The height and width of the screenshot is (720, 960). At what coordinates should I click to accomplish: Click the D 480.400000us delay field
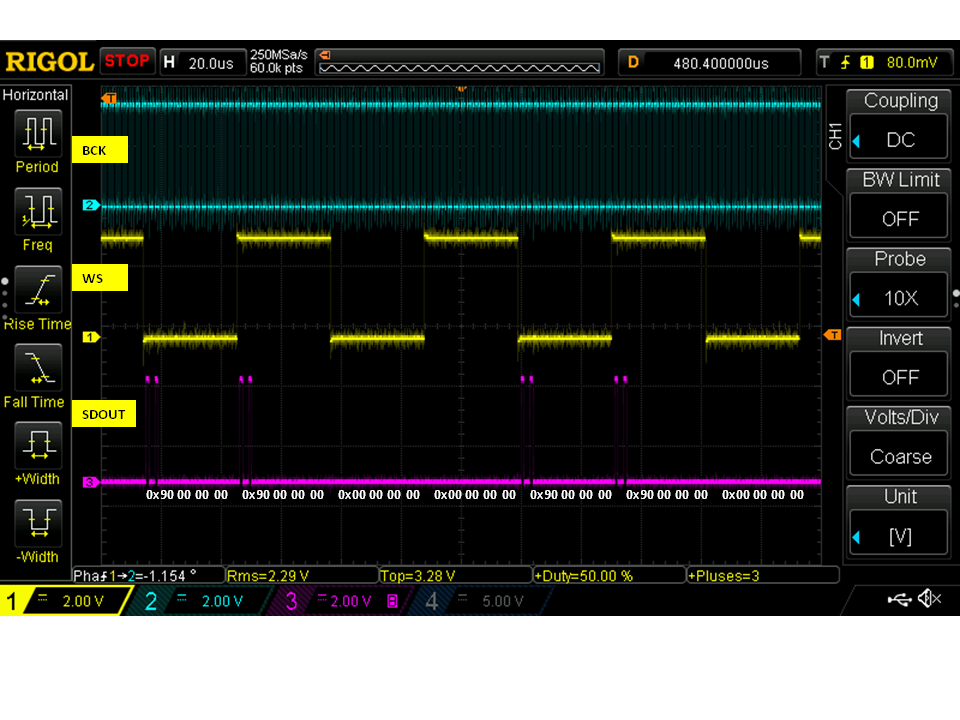710,63
